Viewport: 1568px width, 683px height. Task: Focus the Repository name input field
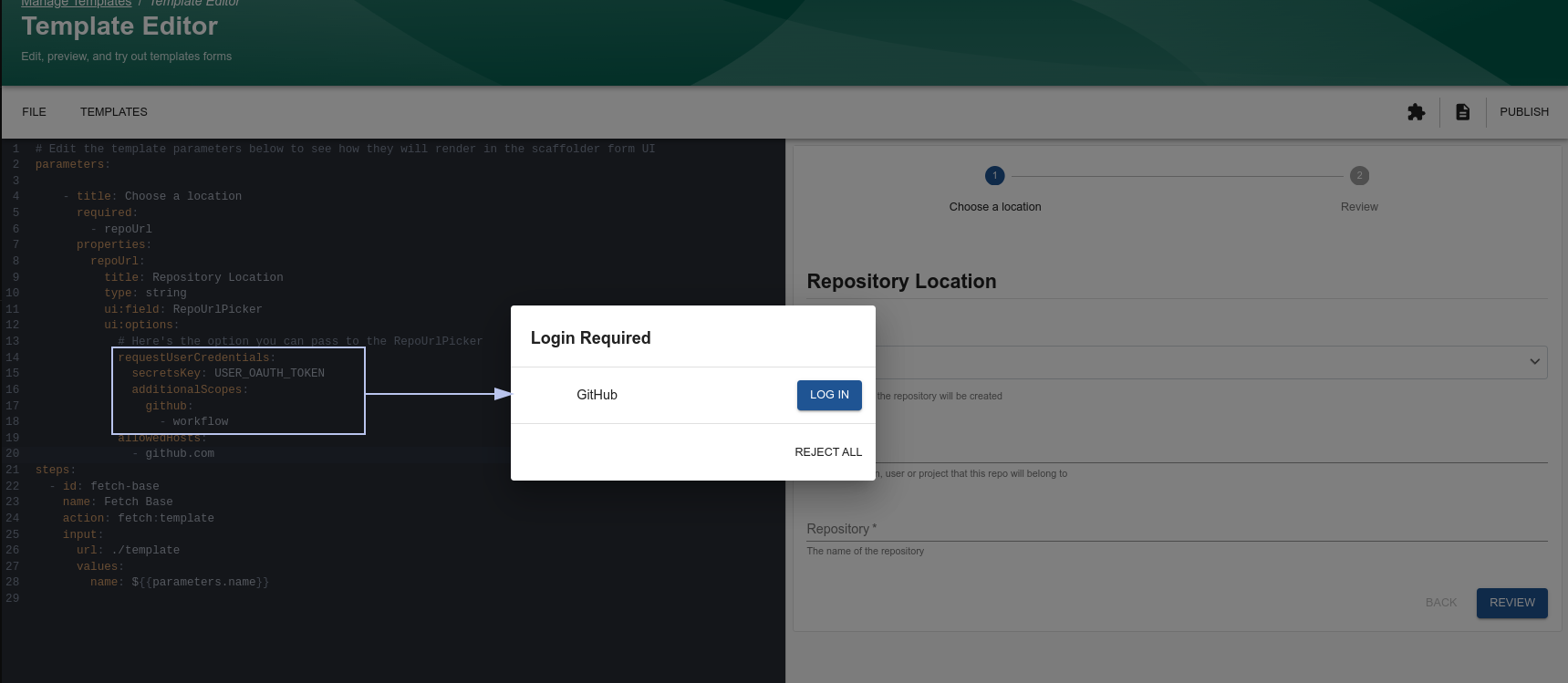point(1177,529)
